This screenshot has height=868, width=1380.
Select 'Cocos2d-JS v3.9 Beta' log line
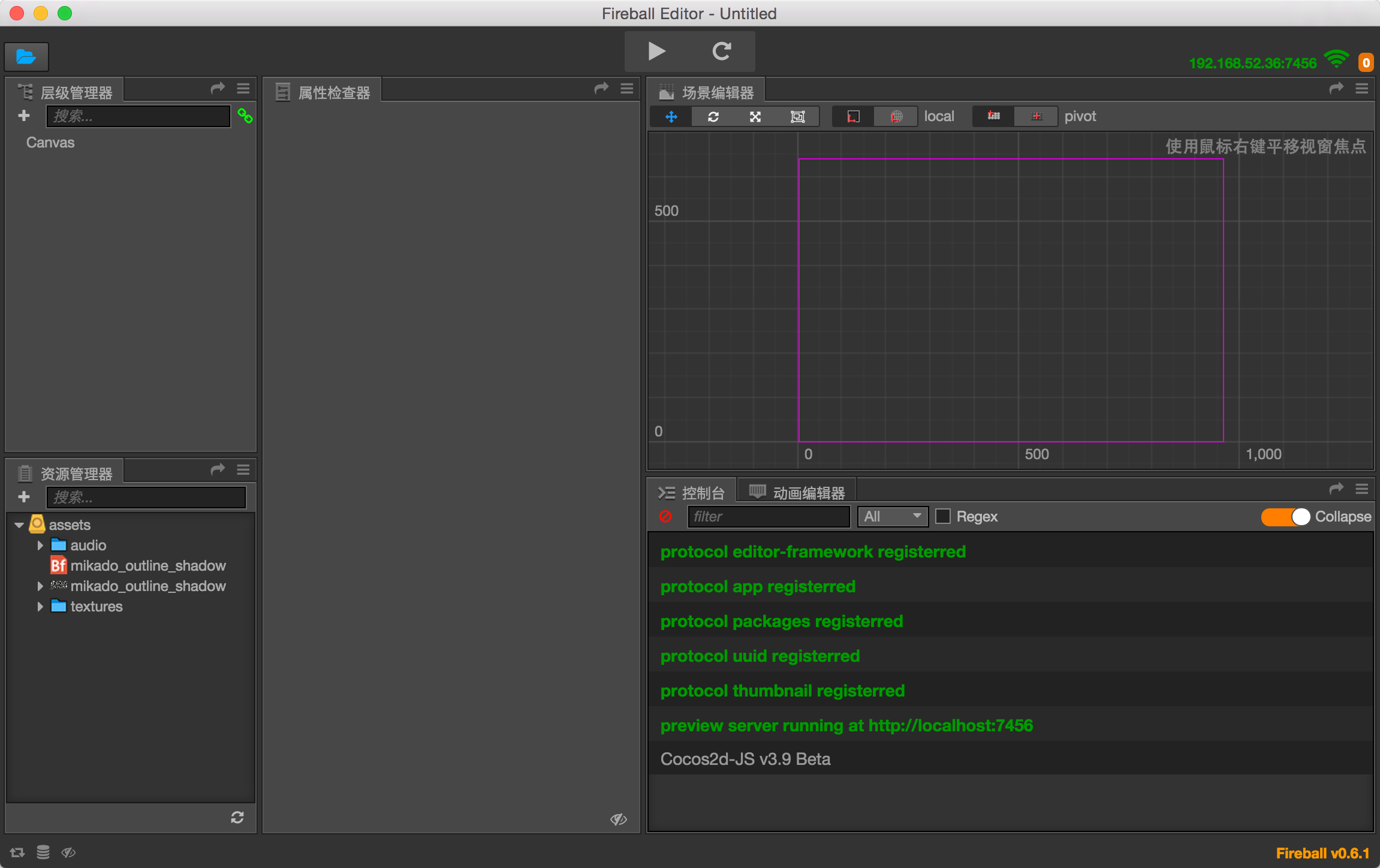click(x=1011, y=759)
